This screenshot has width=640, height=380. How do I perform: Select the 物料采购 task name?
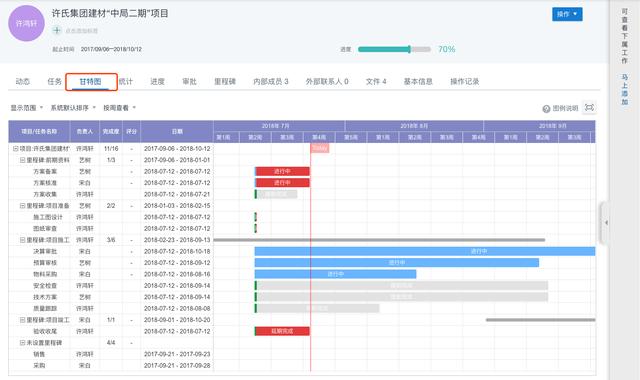(45, 274)
